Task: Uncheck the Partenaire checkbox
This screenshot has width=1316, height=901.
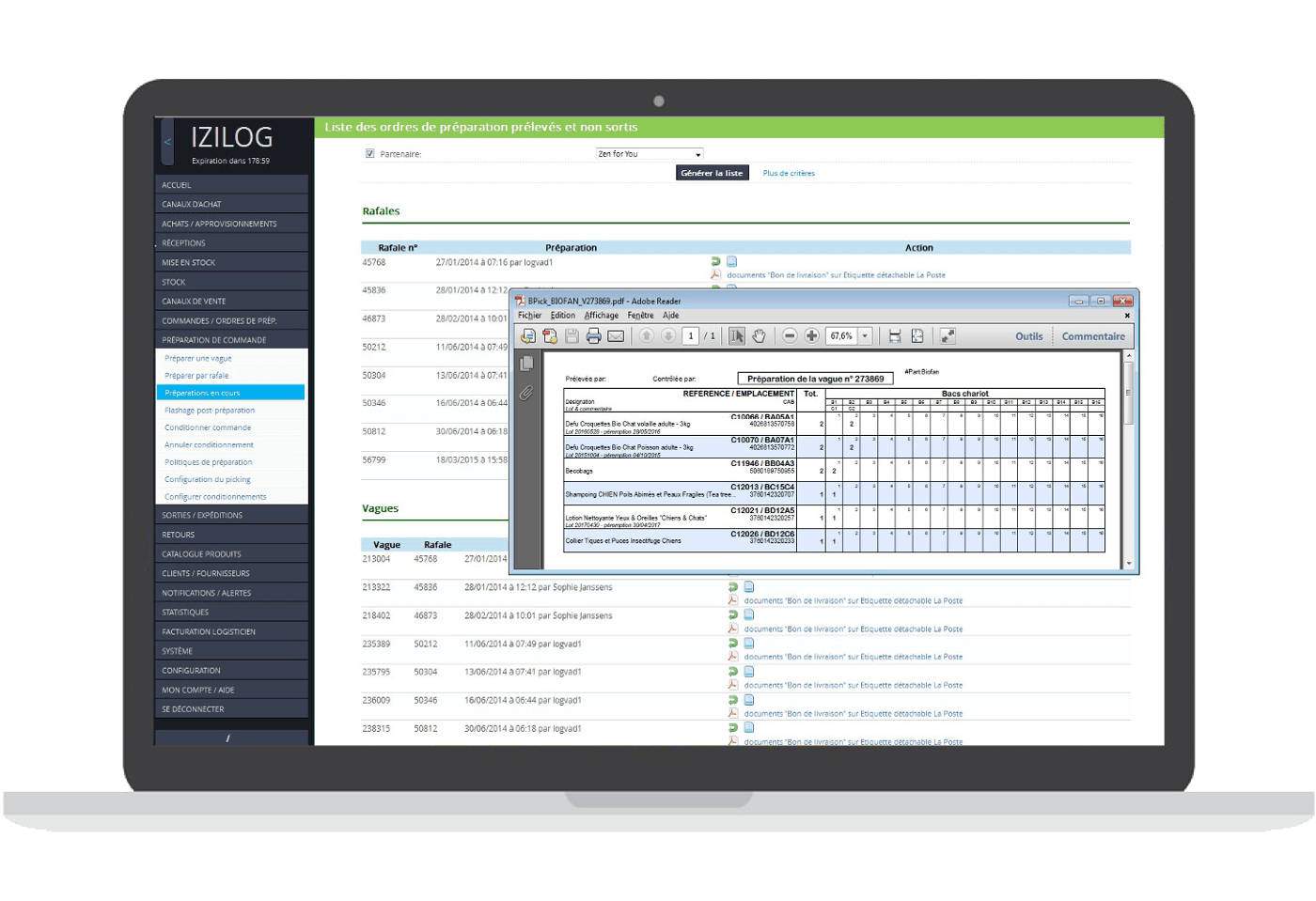Action: 369,154
